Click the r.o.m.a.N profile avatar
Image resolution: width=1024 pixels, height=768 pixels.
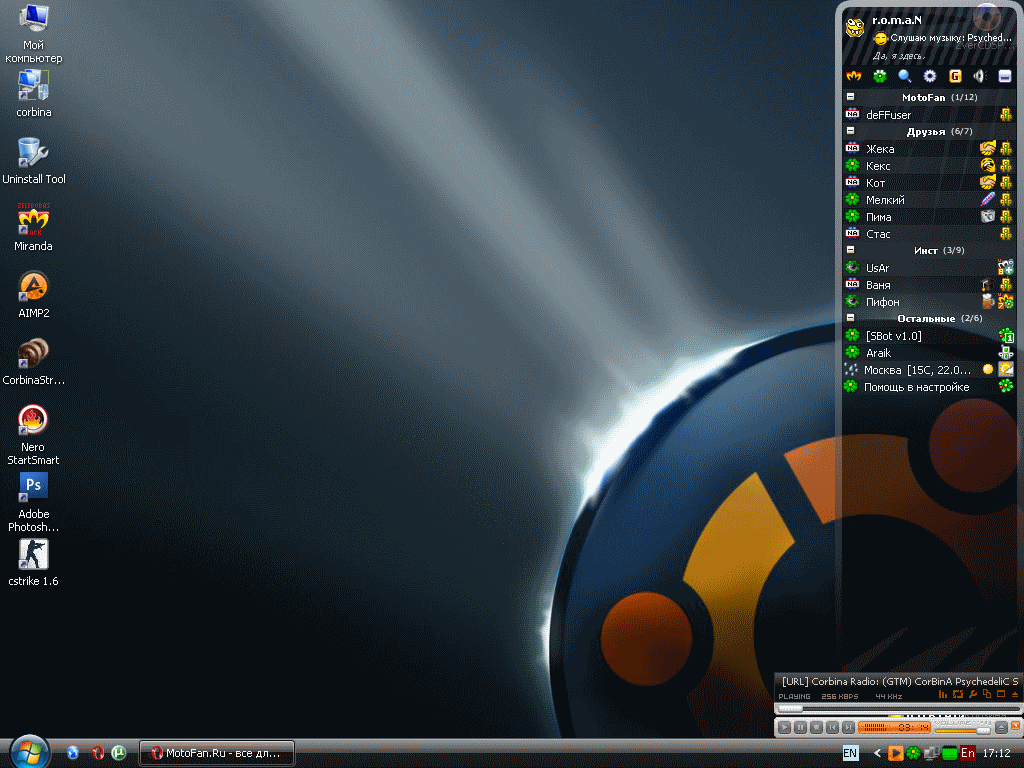[855, 27]
